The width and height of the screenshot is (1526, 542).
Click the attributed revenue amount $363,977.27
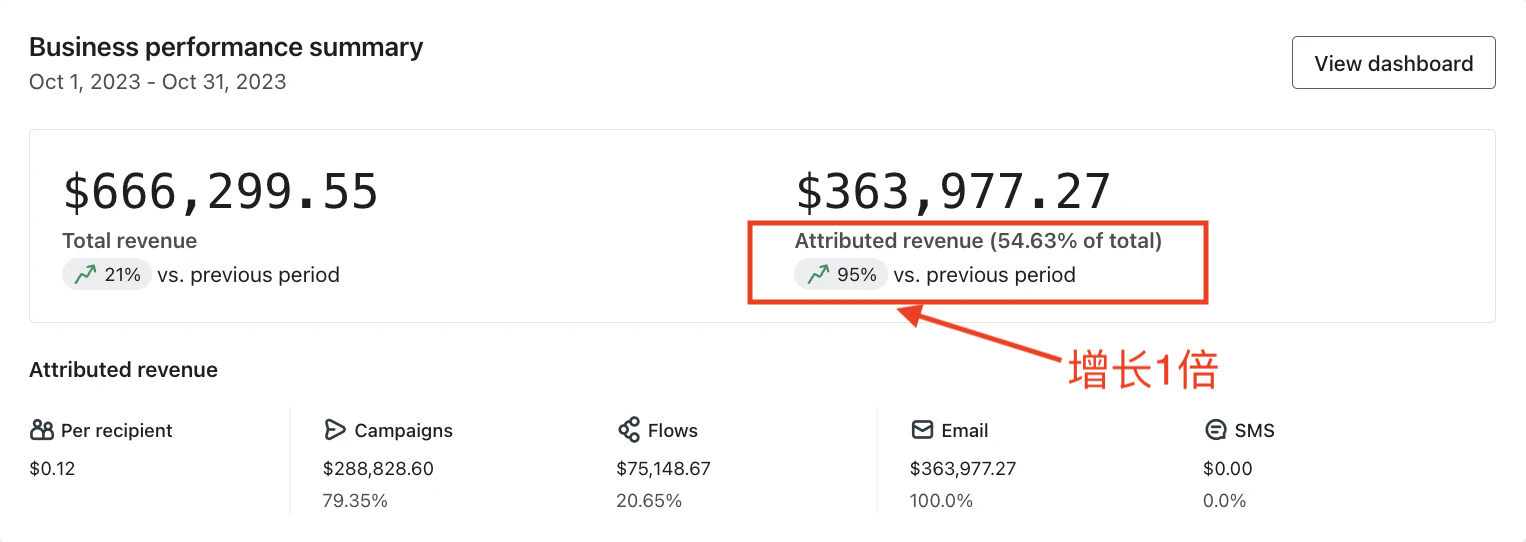(x=953, y=192)
